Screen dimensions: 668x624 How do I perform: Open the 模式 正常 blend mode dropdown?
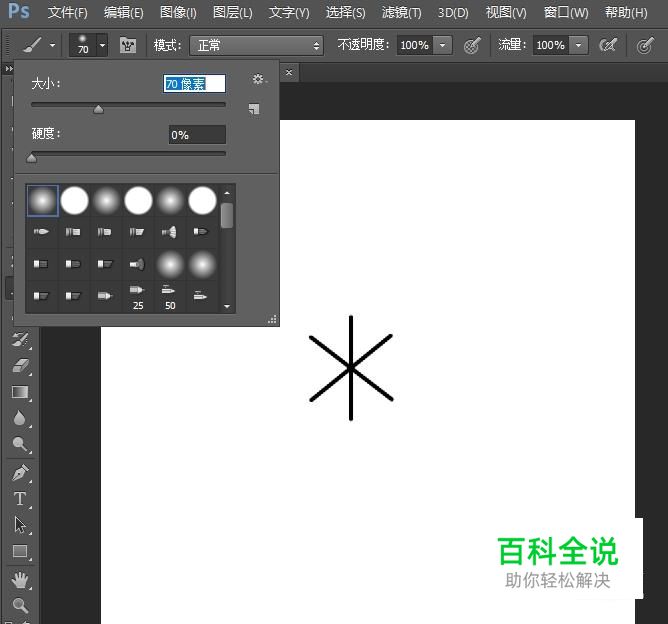pos(256,45)
